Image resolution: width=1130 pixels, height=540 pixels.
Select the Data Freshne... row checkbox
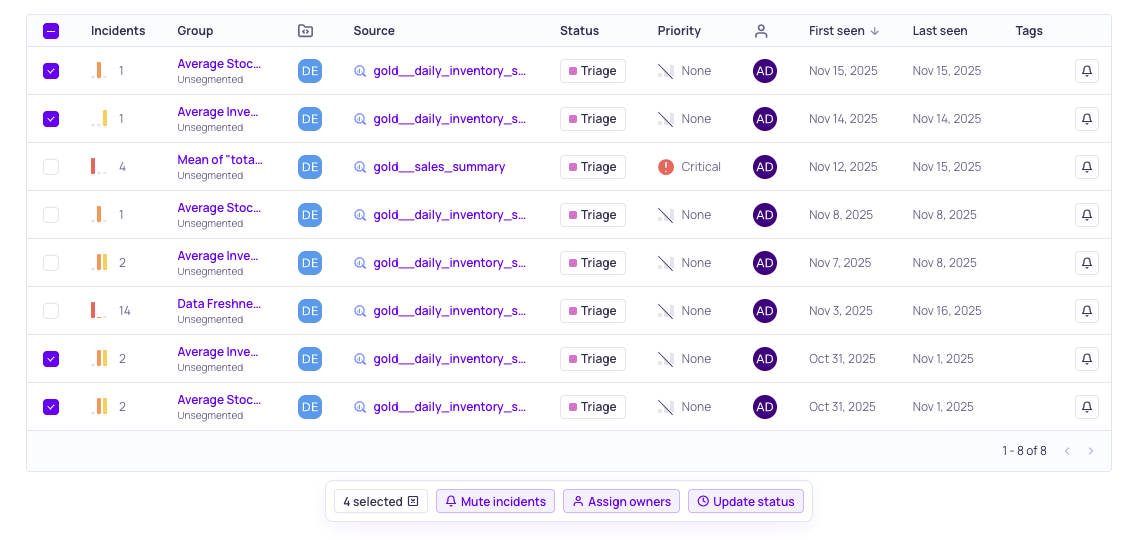[x=50, y=311]
